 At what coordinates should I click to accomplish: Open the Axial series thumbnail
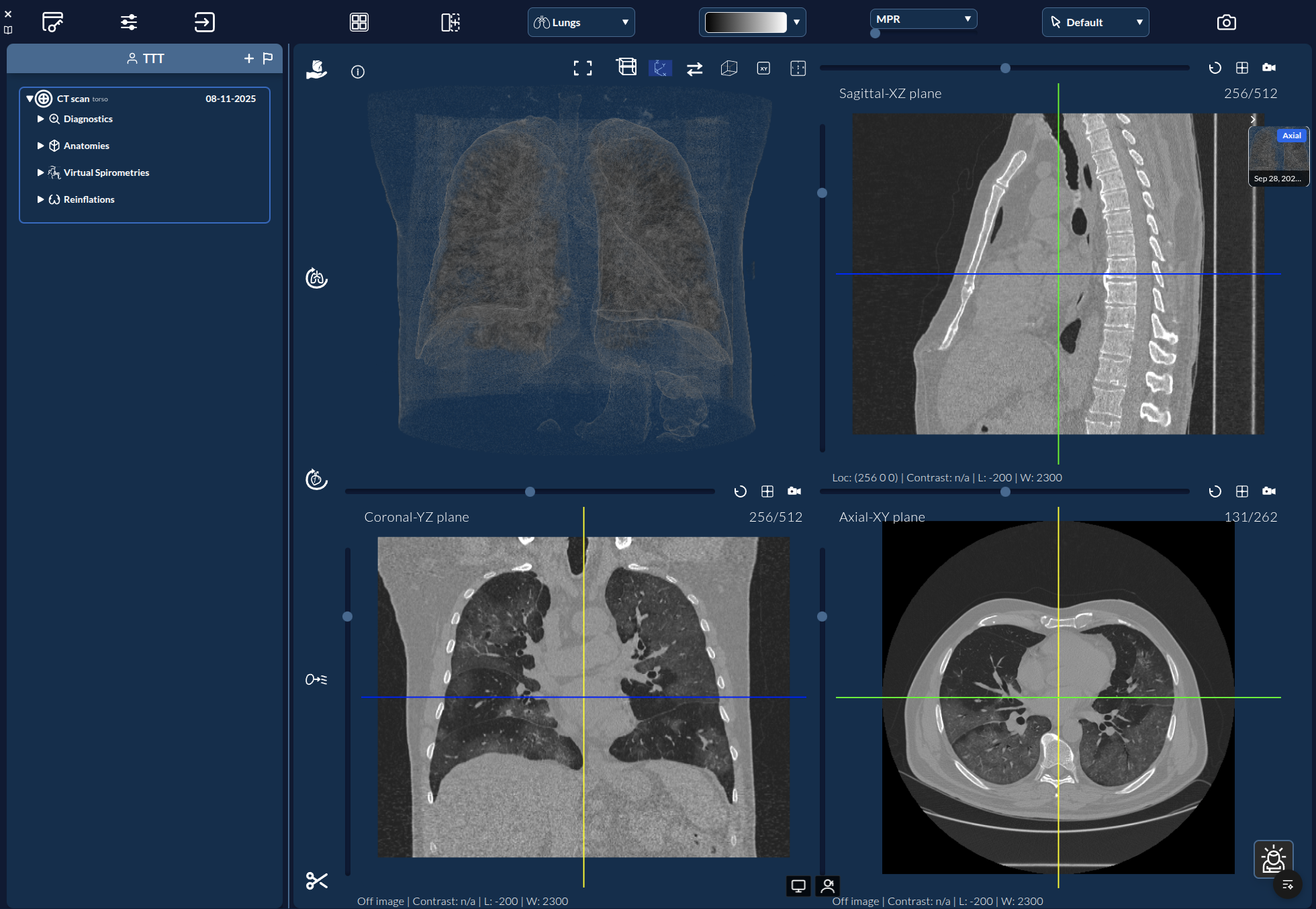(1278, 156)
